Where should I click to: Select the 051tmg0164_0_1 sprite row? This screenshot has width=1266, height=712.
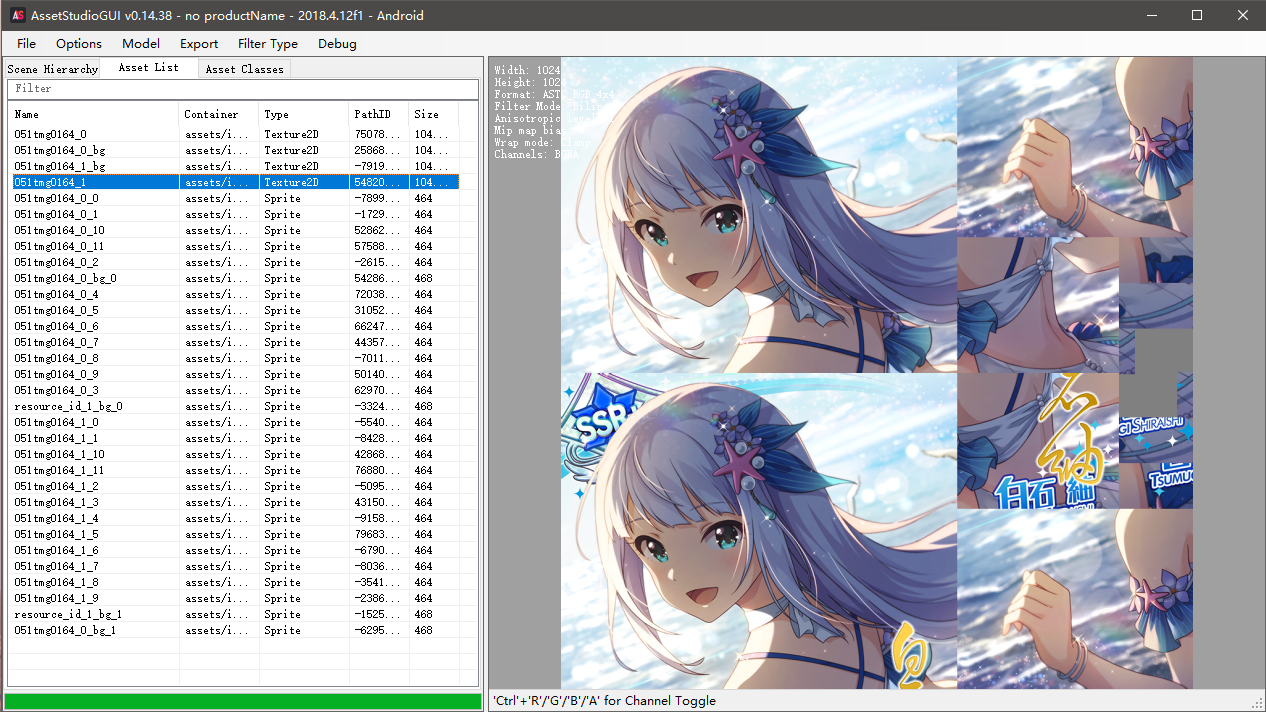tap(235, 214)
